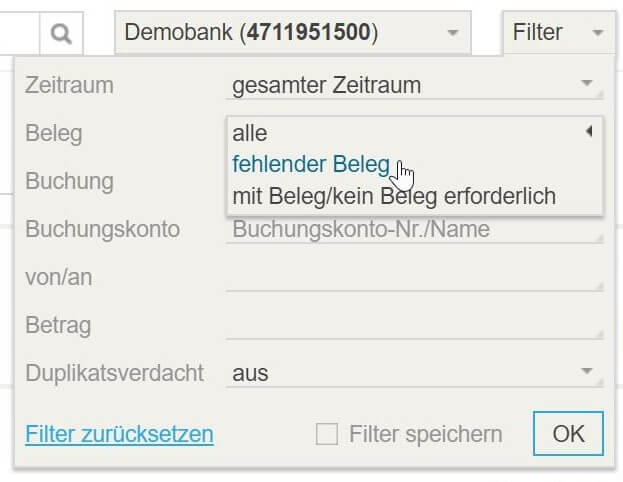Confirm the filter with OK button
The height and width of the screenshot is (482, 623).
pos(568,434)
